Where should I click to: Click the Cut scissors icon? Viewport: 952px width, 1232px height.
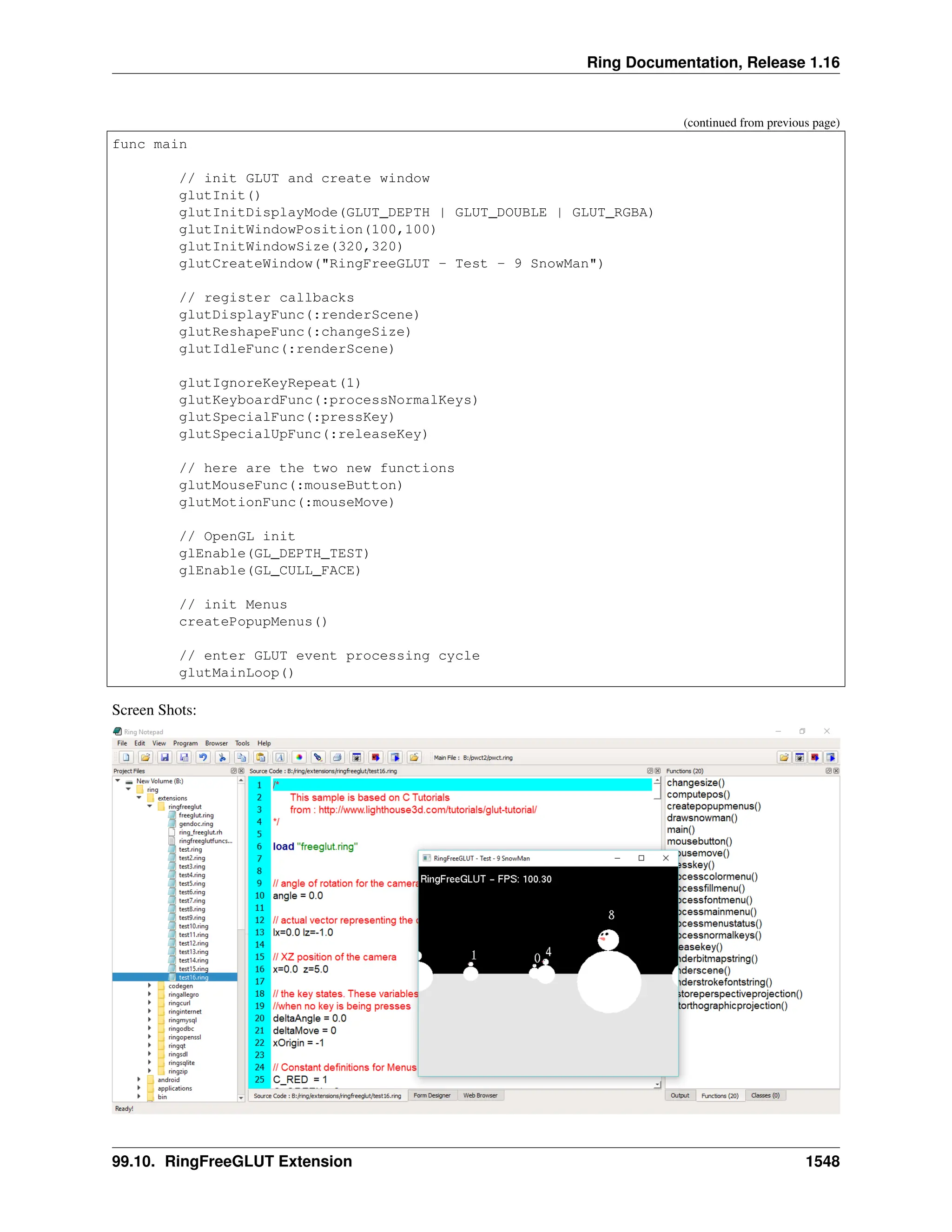pos(222,757)
